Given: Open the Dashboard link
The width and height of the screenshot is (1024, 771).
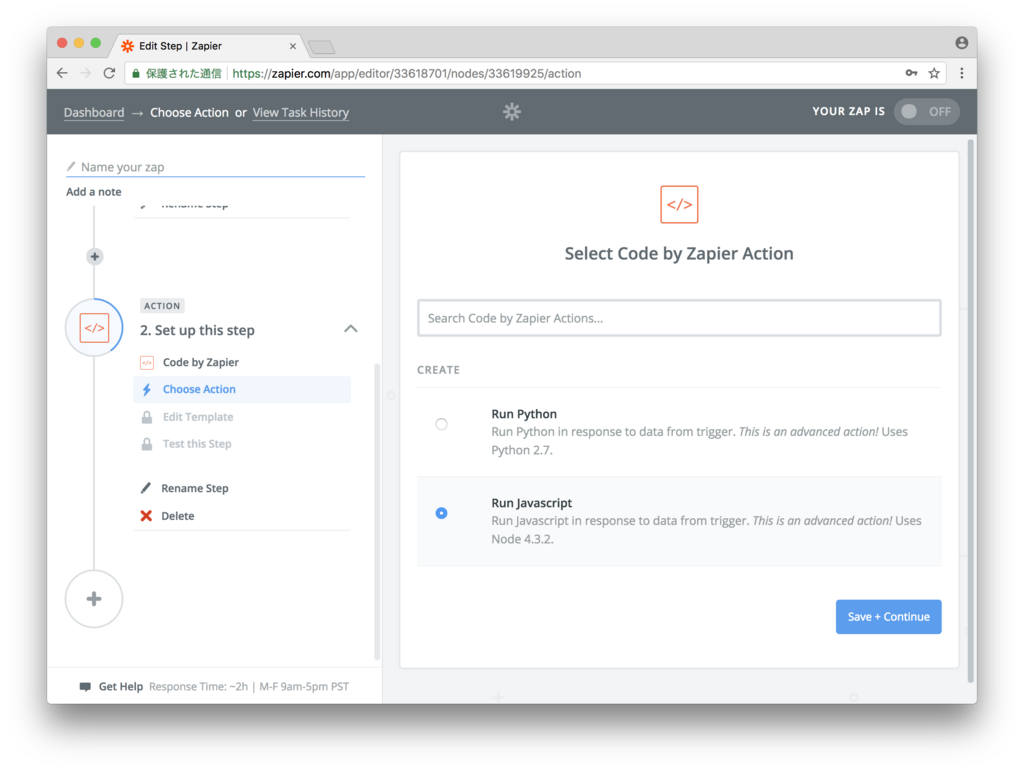Looking at the screenshot, I should 94,112.
